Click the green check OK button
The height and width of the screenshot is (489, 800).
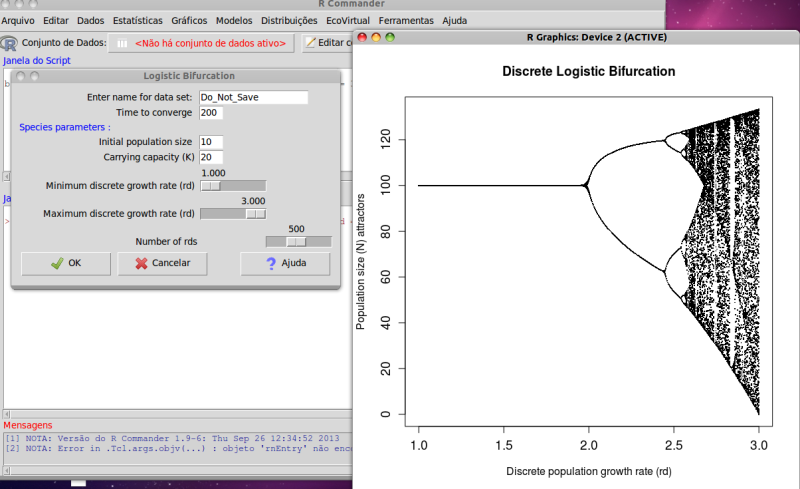click(66, 263)
